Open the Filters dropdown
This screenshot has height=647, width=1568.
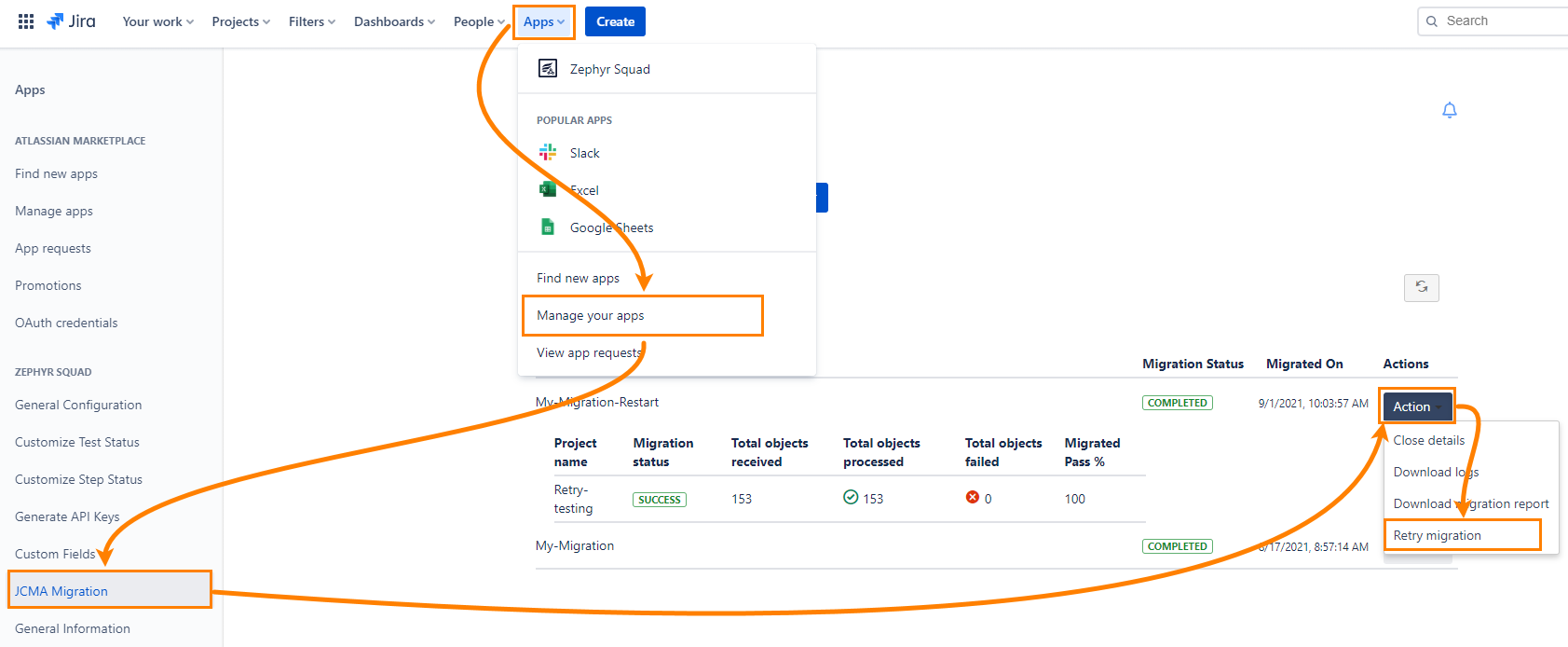311,21
